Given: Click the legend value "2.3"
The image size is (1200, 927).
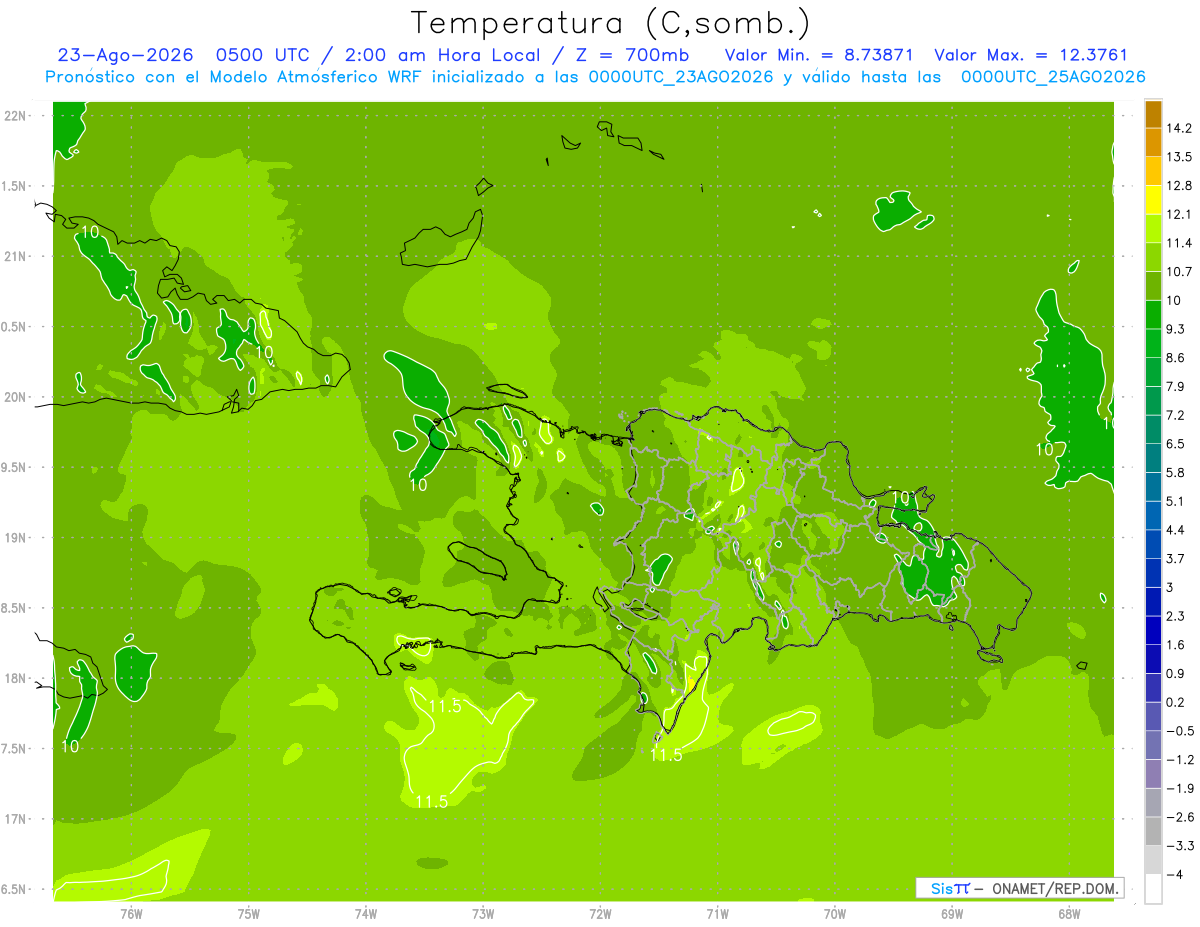Looking at the screenshot, I should (1177, 616).
